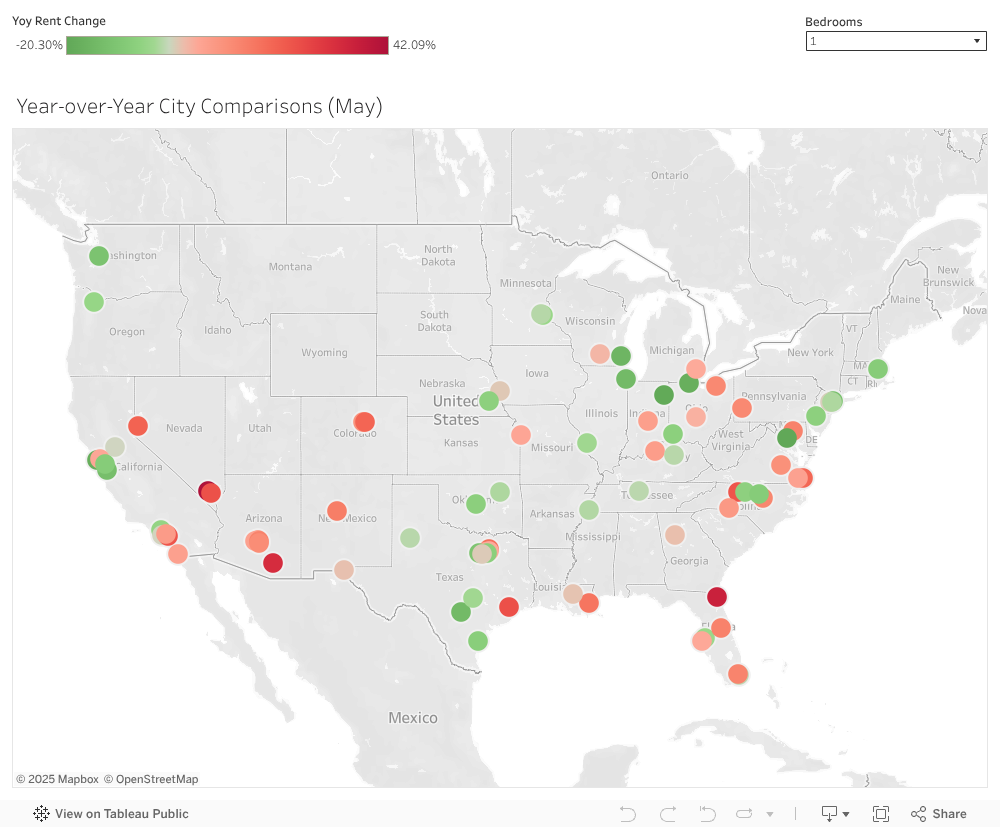Enter full screen using the expand icon
1000x827 pixels.
[881, 814]
